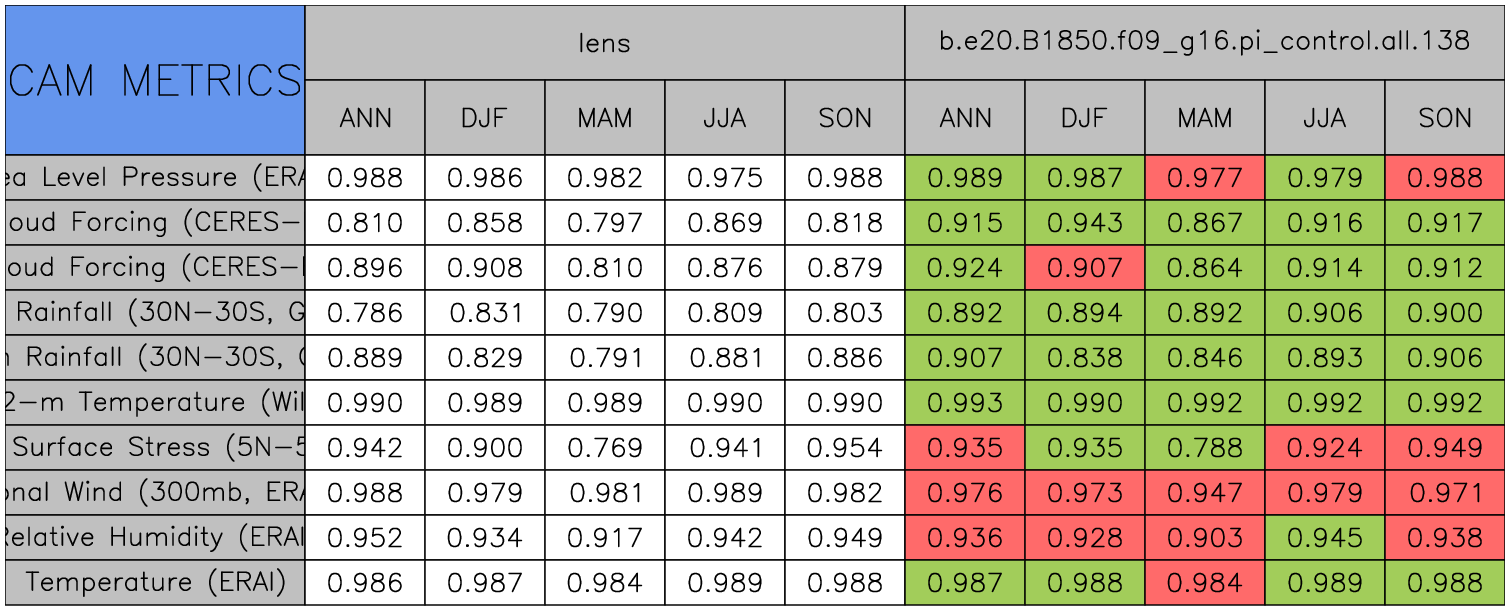Select the "lens" group header
The image size is (1510, 611).
pyautogui.click(x=604, y=43)
